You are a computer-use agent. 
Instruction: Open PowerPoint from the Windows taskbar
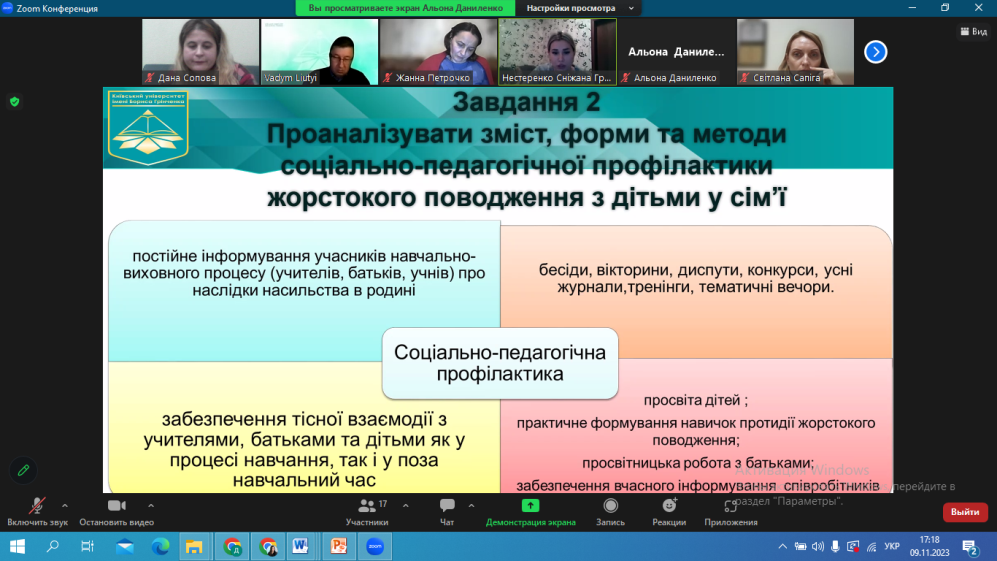(x=338, y=547)
